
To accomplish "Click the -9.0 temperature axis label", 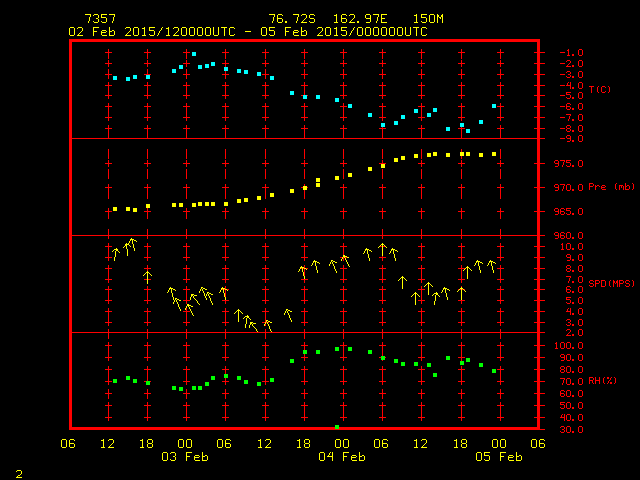I will pyautogui.click(x=571, y=139).
